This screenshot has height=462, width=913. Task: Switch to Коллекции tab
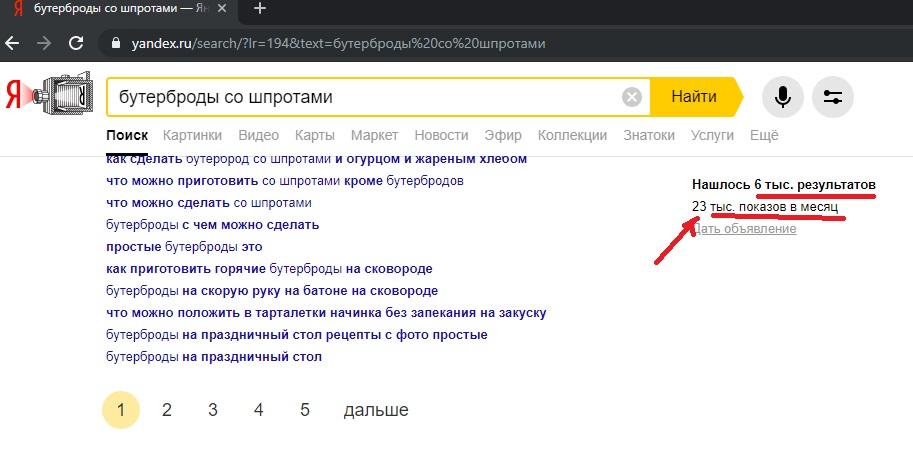tap(572, 135)
